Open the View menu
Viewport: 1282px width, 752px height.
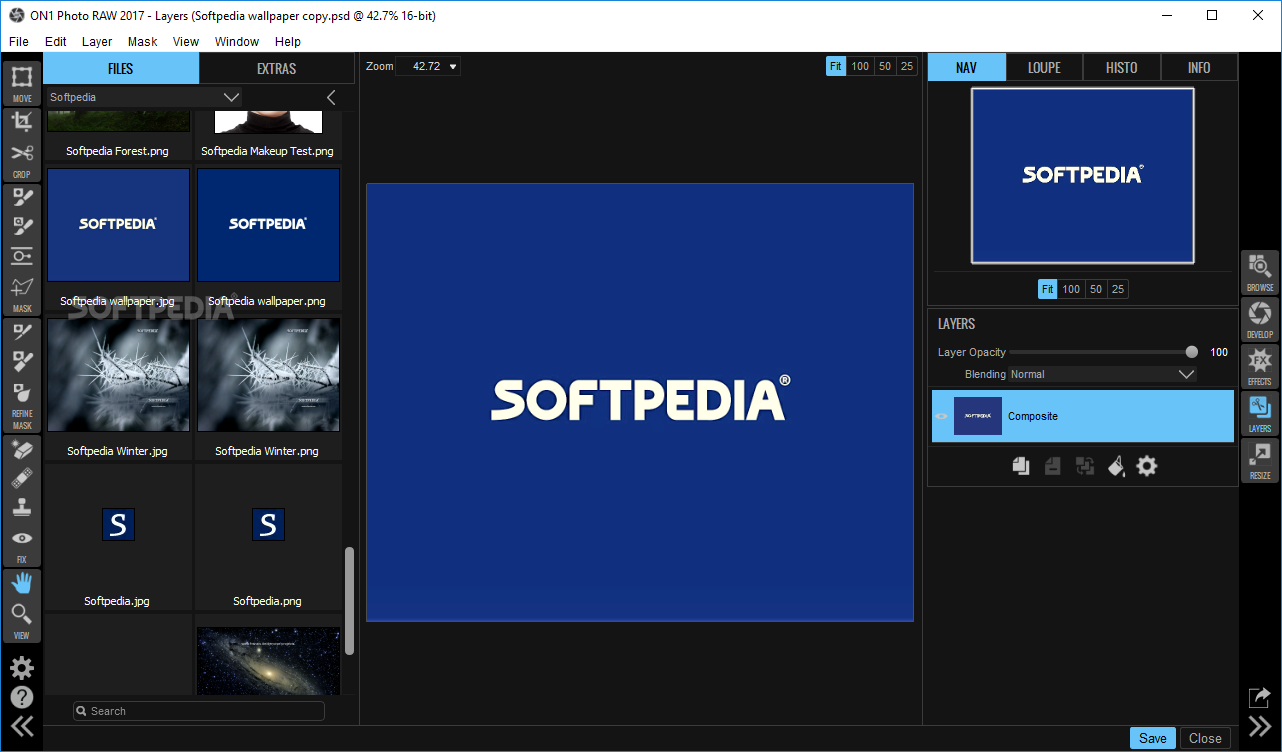point(186,42)
